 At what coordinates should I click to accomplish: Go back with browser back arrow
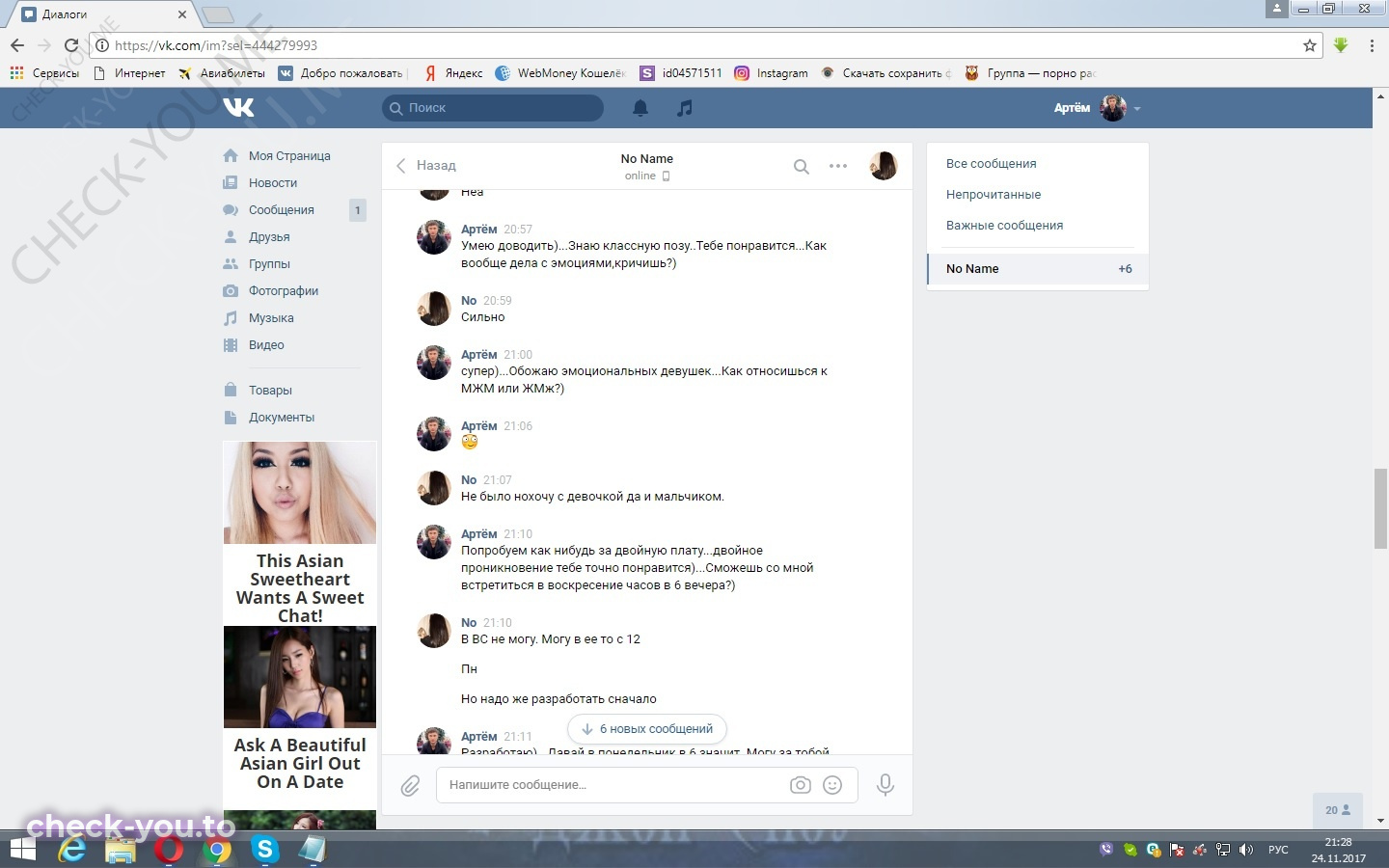coord(17,45)
